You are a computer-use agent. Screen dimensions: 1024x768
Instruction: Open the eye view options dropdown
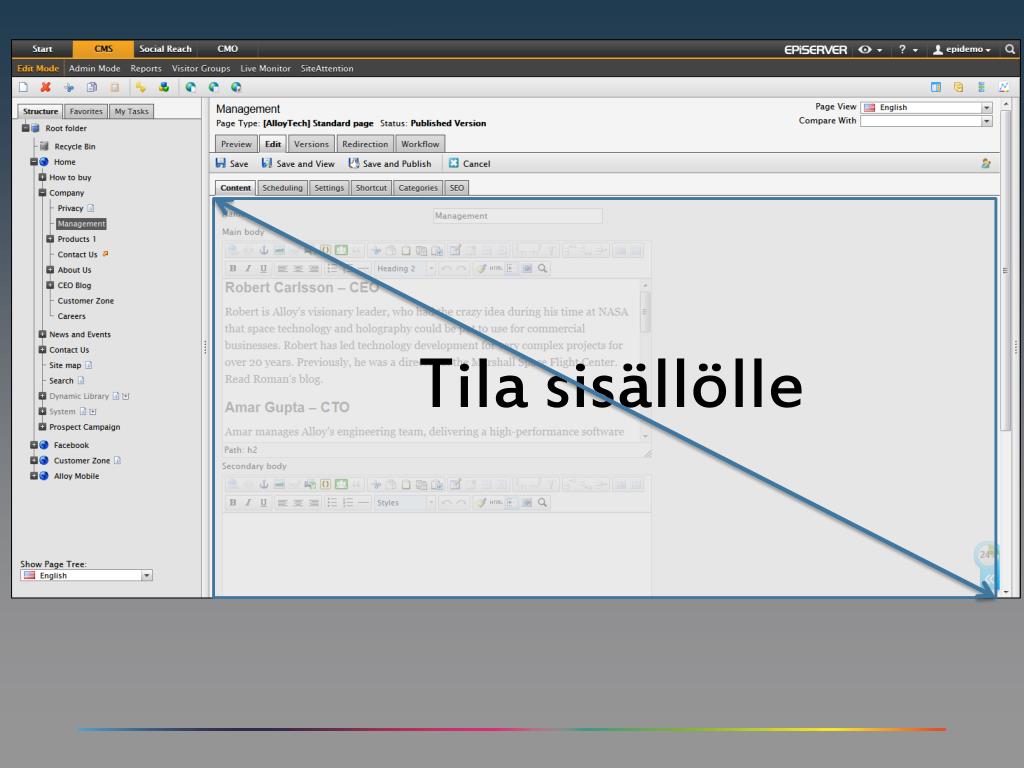870,50
